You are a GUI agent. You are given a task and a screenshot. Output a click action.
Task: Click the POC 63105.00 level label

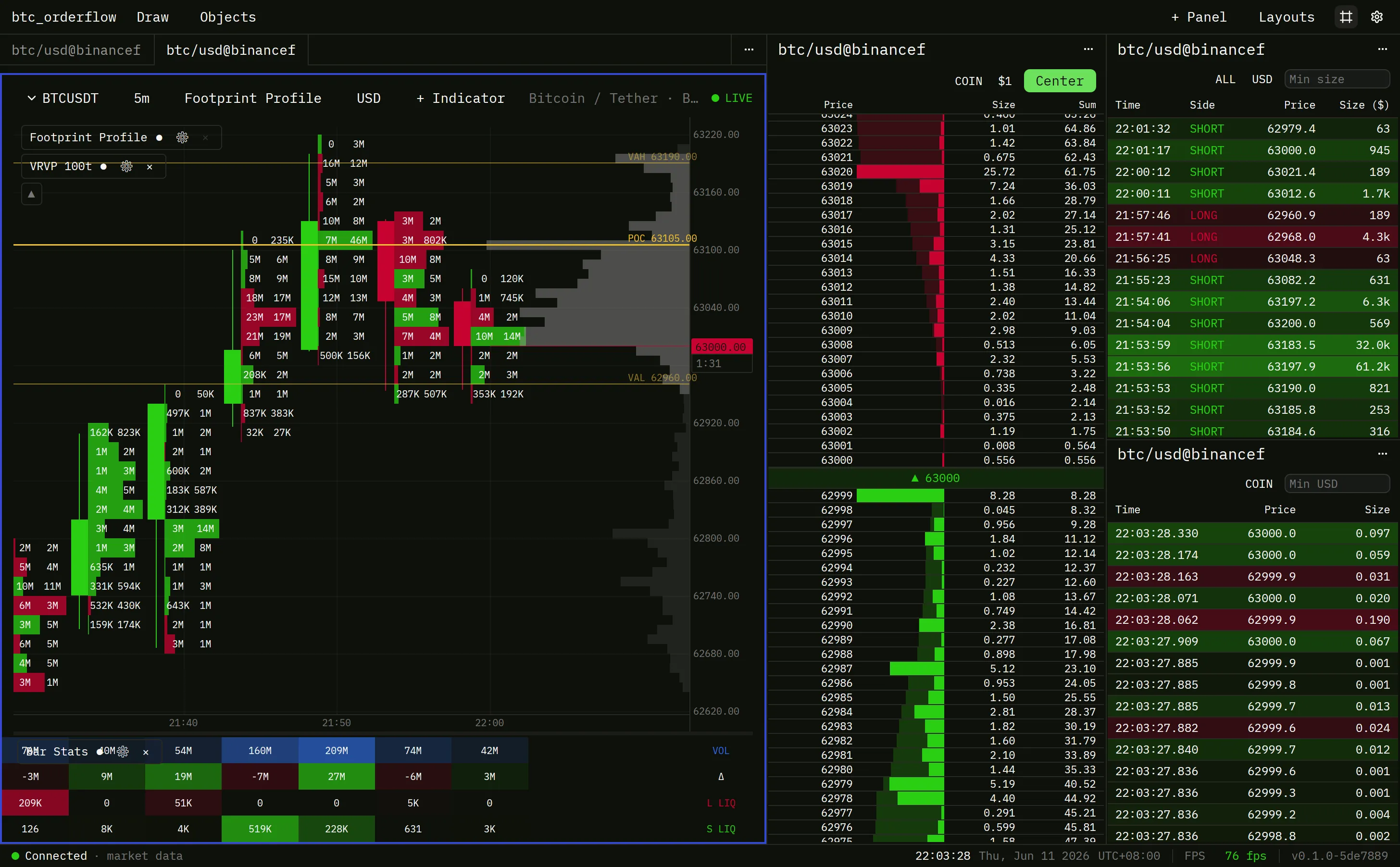tap(662, 238)
